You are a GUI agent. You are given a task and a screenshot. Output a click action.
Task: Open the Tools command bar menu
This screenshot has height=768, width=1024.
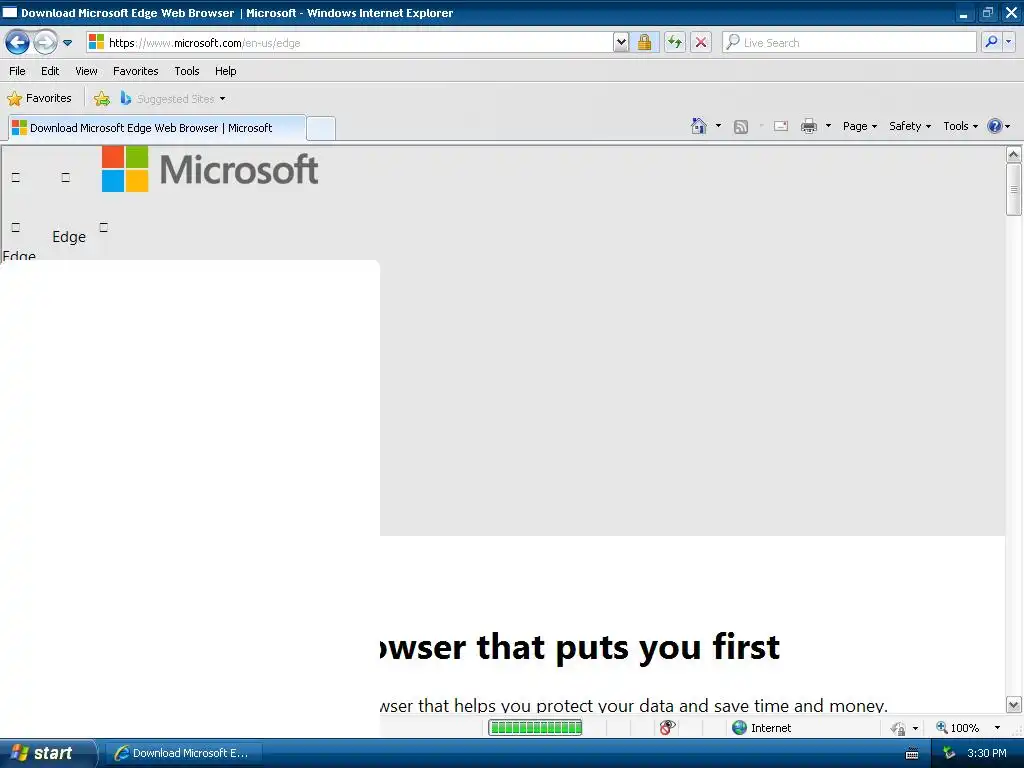[x=960, y=126]
